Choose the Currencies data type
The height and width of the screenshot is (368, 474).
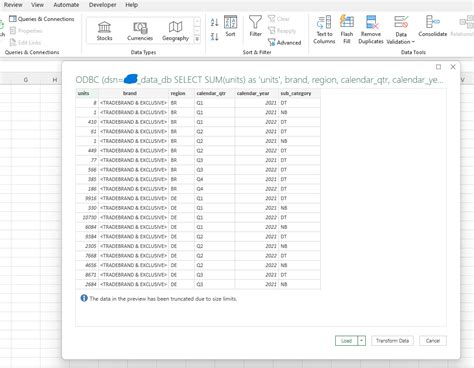point(140,31)
